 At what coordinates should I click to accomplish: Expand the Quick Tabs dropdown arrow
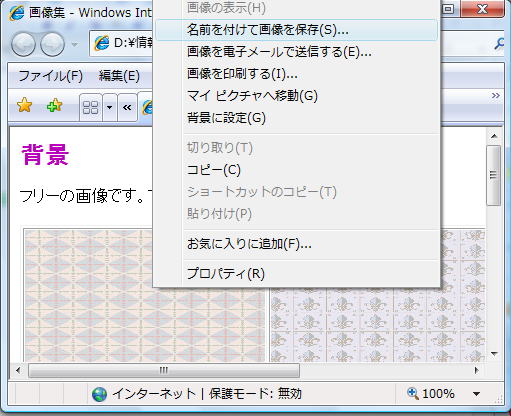tap(109, 107)
